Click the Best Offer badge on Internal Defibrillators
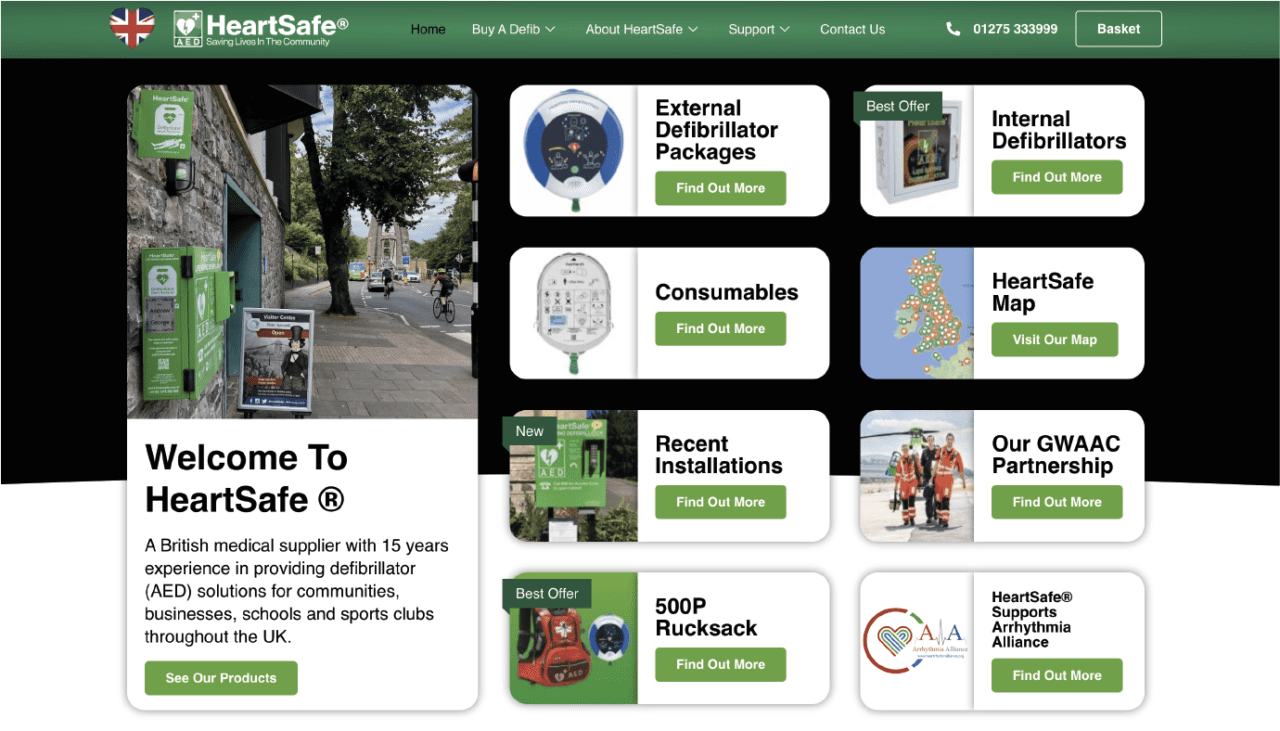Image resolution: width=1280 pixels, height=731 pixels. click(897, 106)
